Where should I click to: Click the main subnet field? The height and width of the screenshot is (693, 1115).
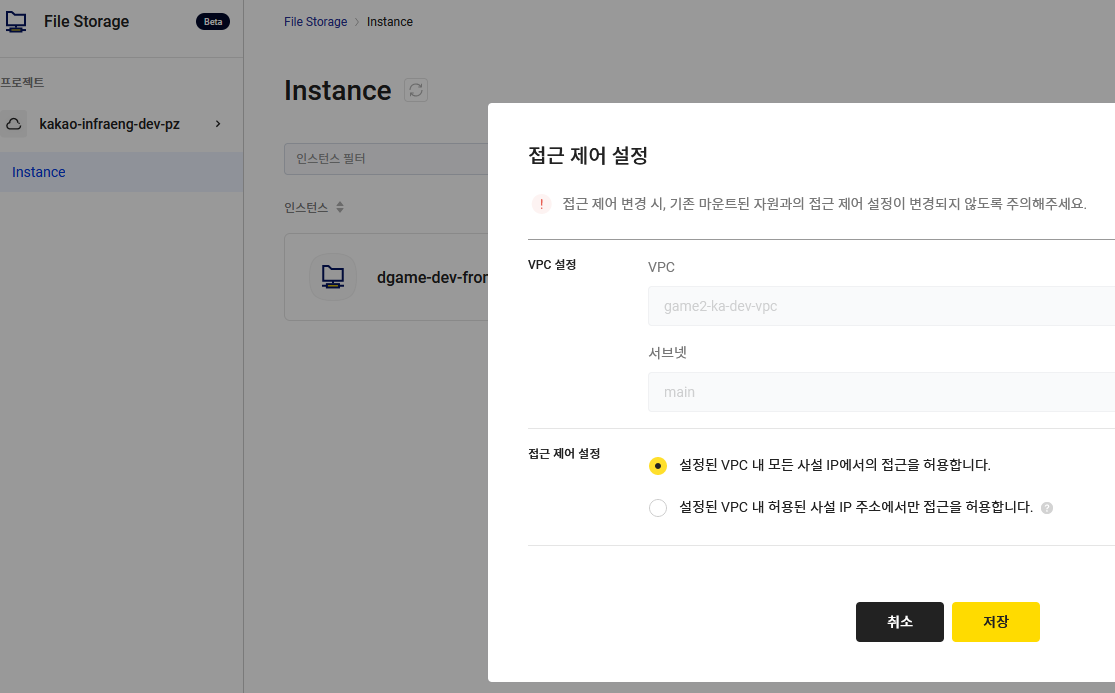(x=880, y=391)
